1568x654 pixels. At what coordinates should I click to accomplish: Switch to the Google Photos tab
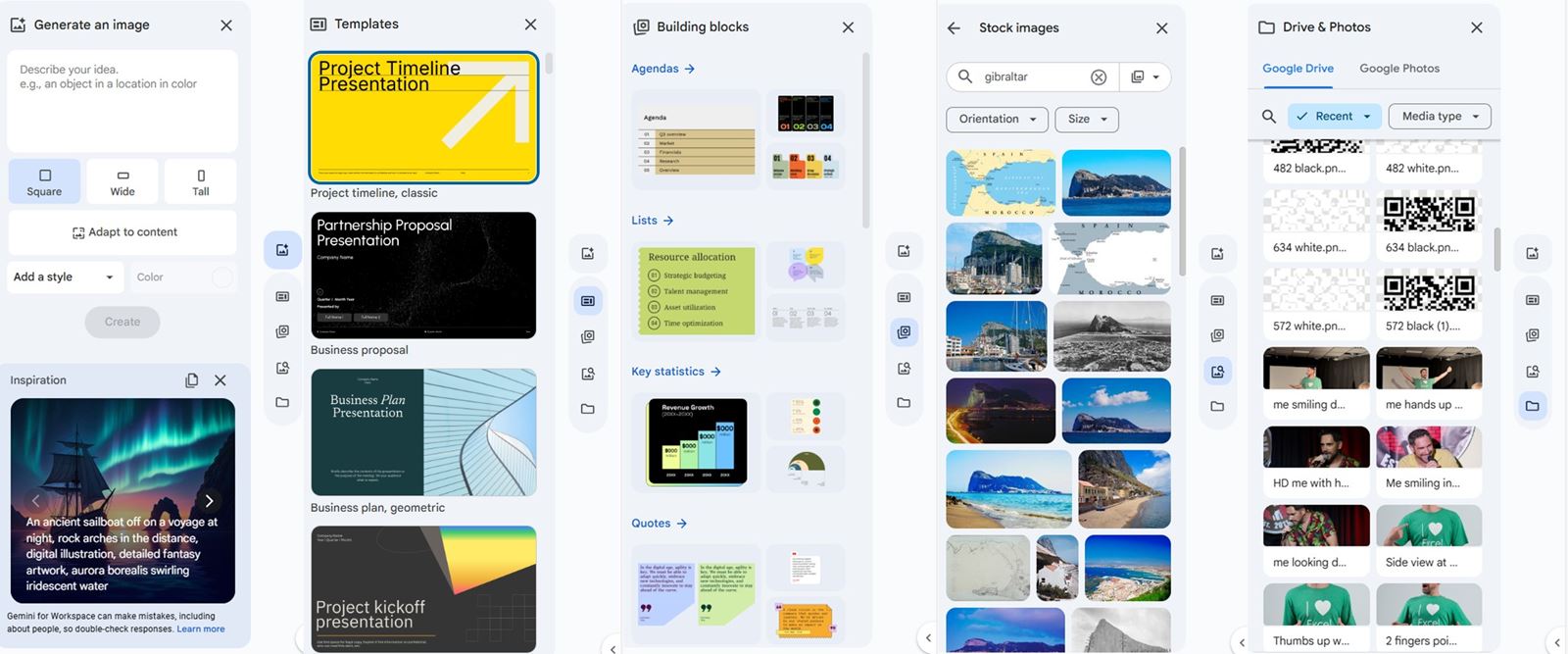(1398, 69)
